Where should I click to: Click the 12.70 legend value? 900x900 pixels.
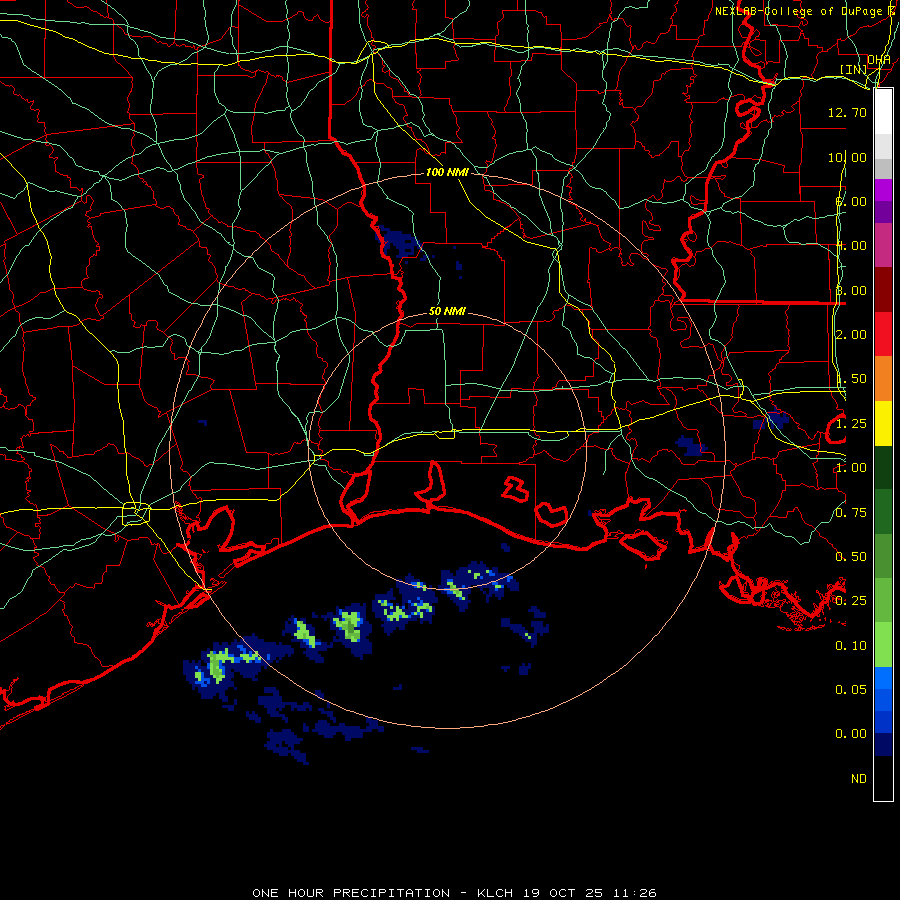(x=847, y=112)
